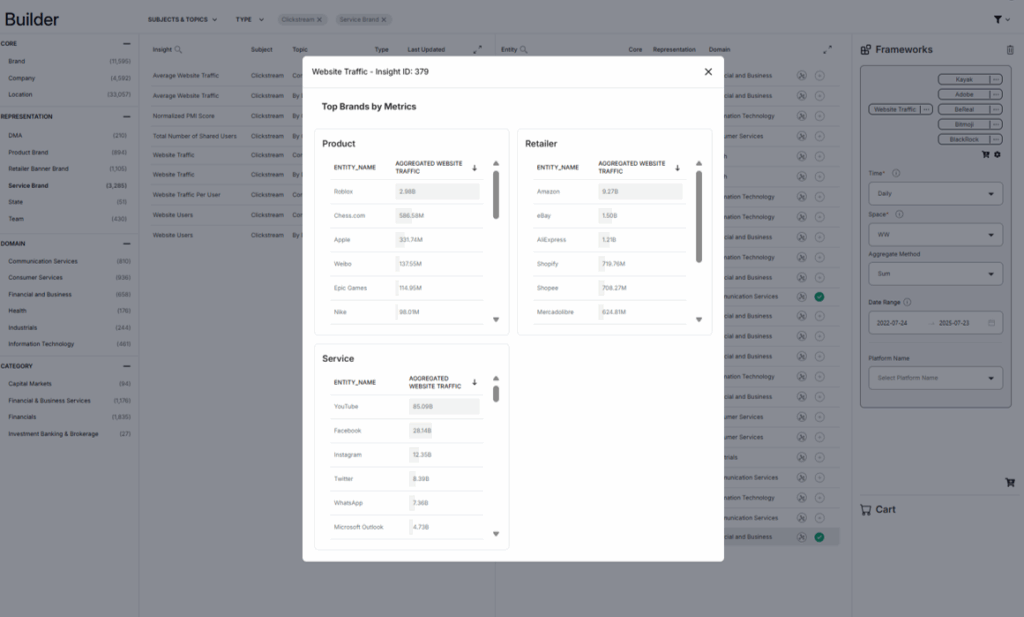The width and height of the screenshot is (1024, 617).
Task: Select Company under CORE
Action: click(x=22, y=78)
